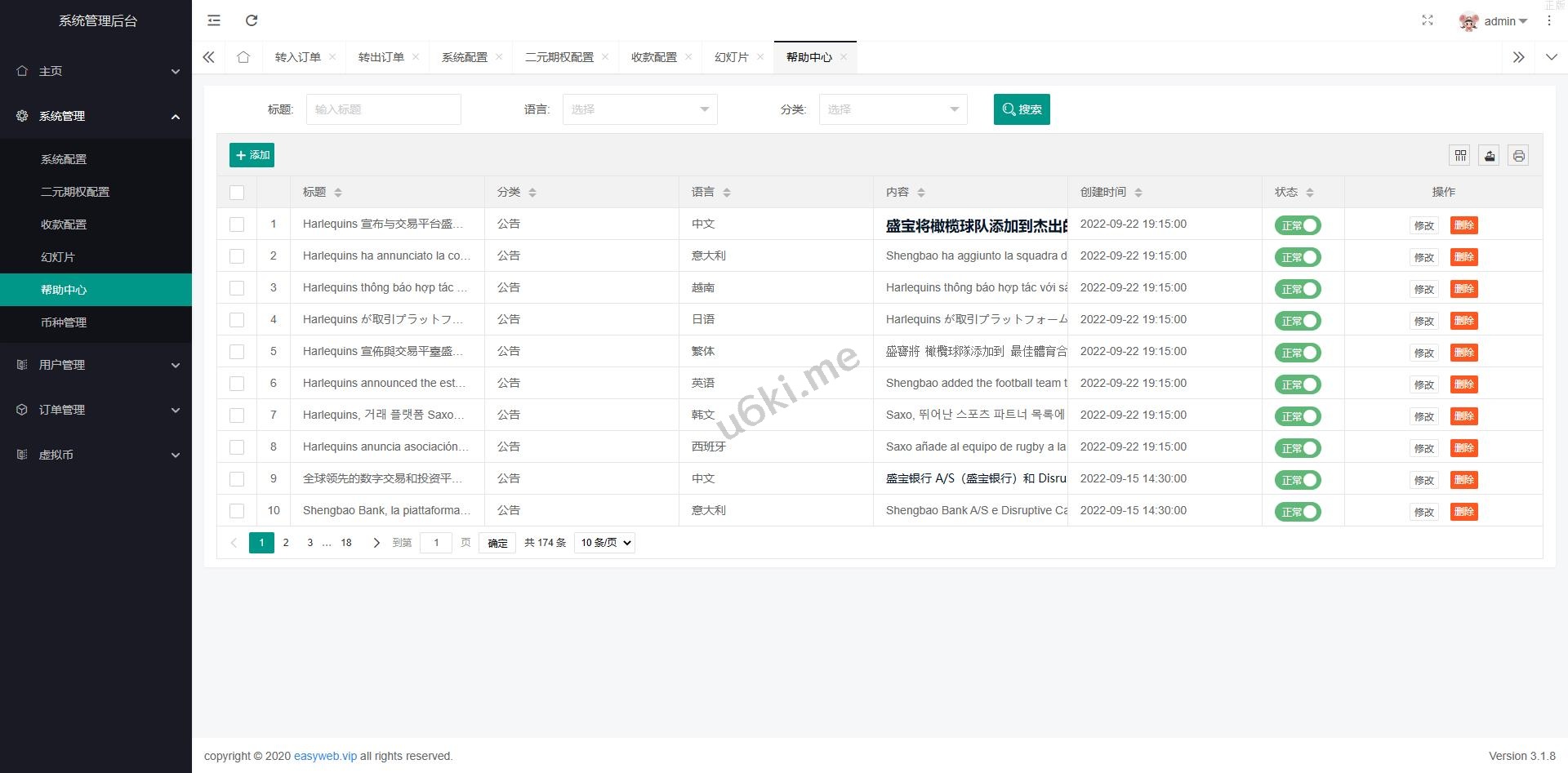Expand the 用户管理 sidebar menu
This screenshot has height=773, width=1568.
point(96,365)
